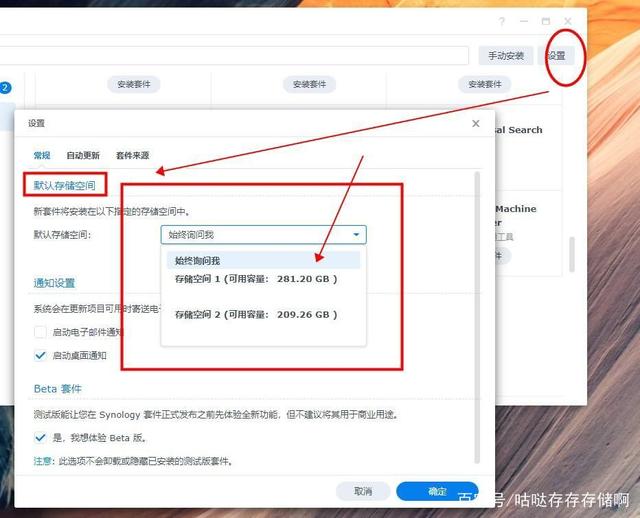Click the Beta 套件 section heading
Viewport: 640px width, 518px height.
(58, 389)
